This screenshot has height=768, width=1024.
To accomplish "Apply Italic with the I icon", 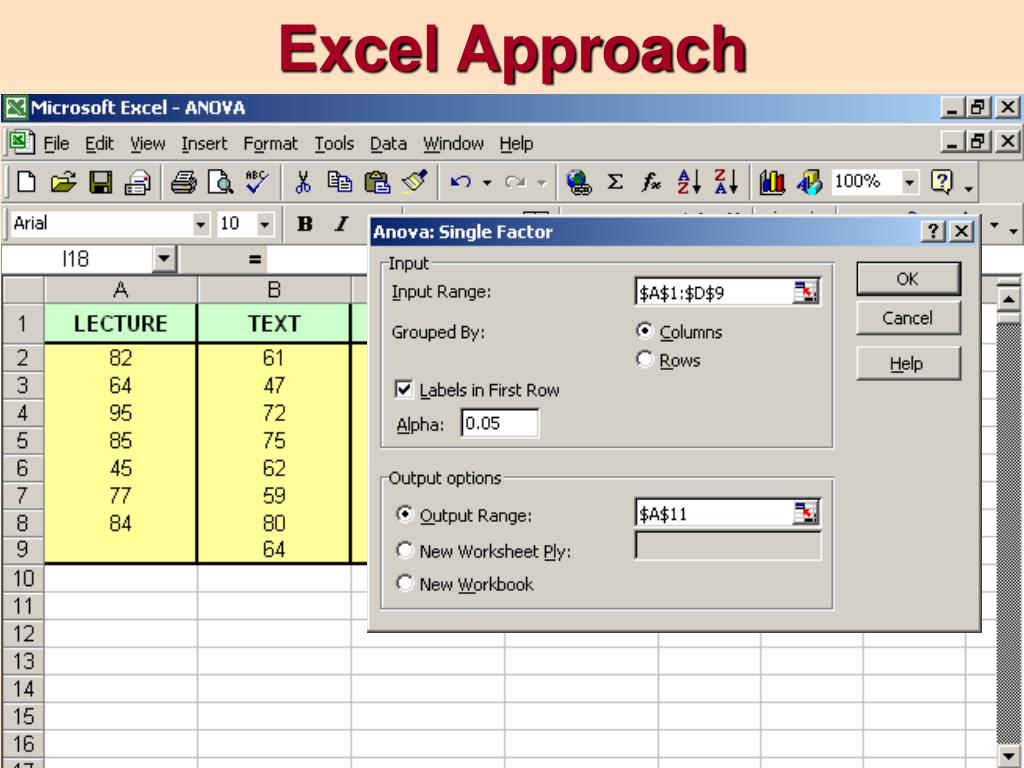I will tap(341, 224).
